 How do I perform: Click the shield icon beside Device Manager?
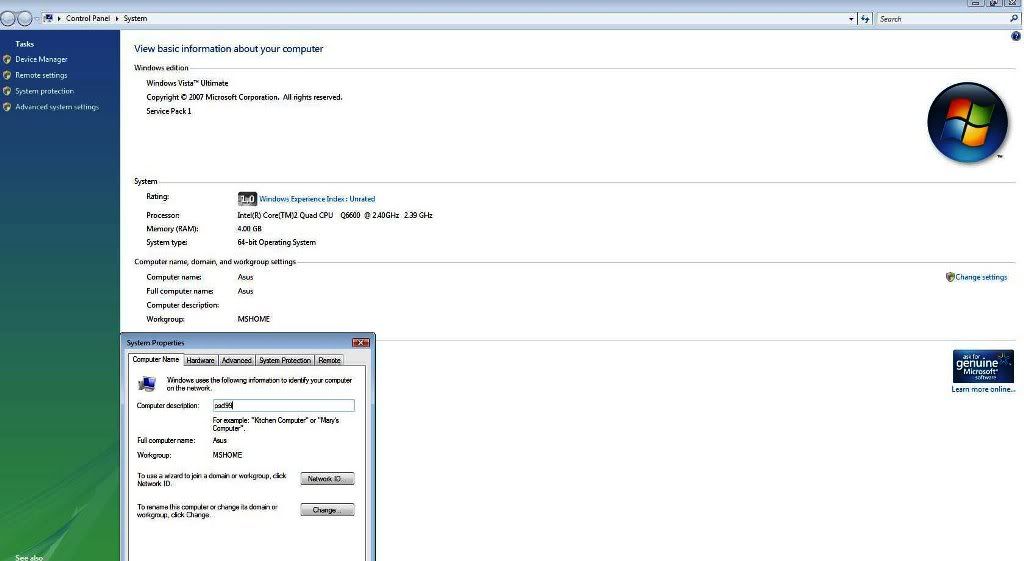(7, 59)
